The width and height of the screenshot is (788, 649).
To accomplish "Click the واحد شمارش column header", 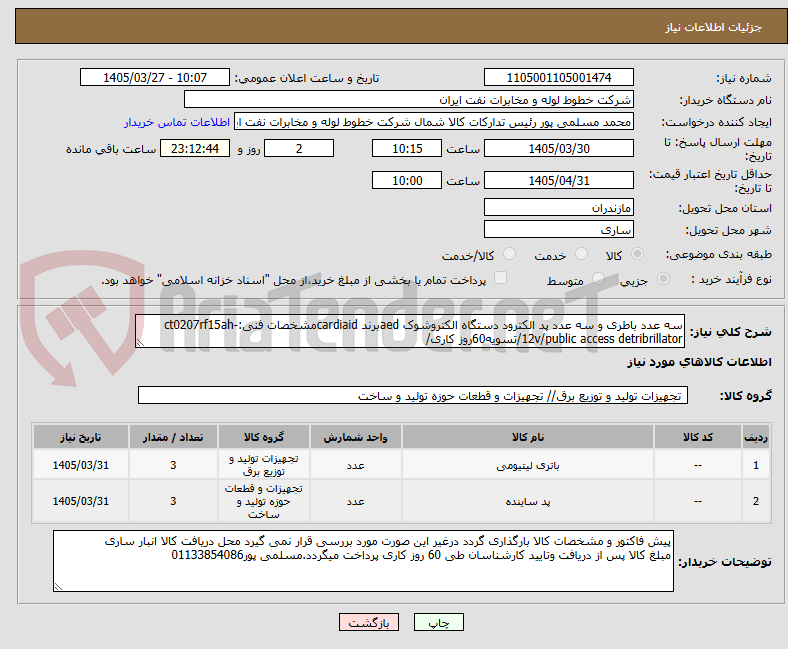I will pyautogui.click(x=356, y=437).
